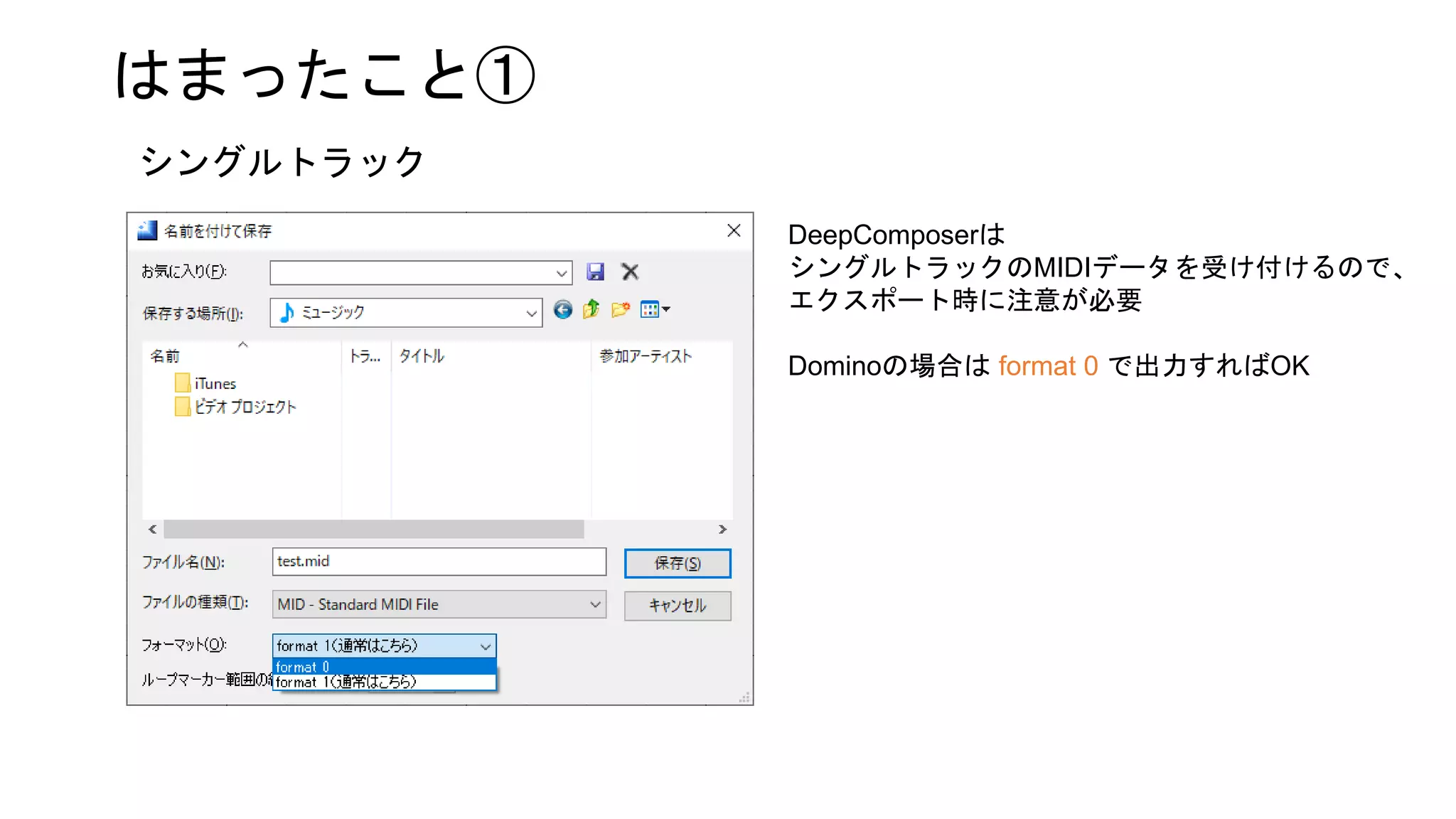1456x819 pixels.
Task: Sort by タイトル column header
Action: 491,356
